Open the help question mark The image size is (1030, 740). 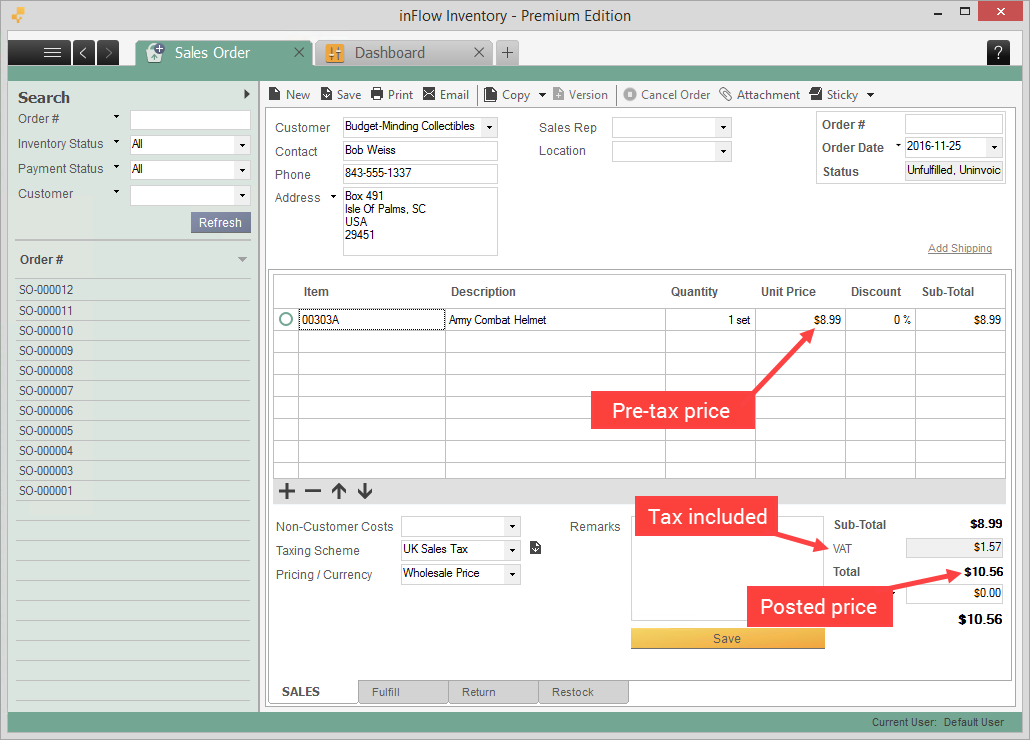998,53
